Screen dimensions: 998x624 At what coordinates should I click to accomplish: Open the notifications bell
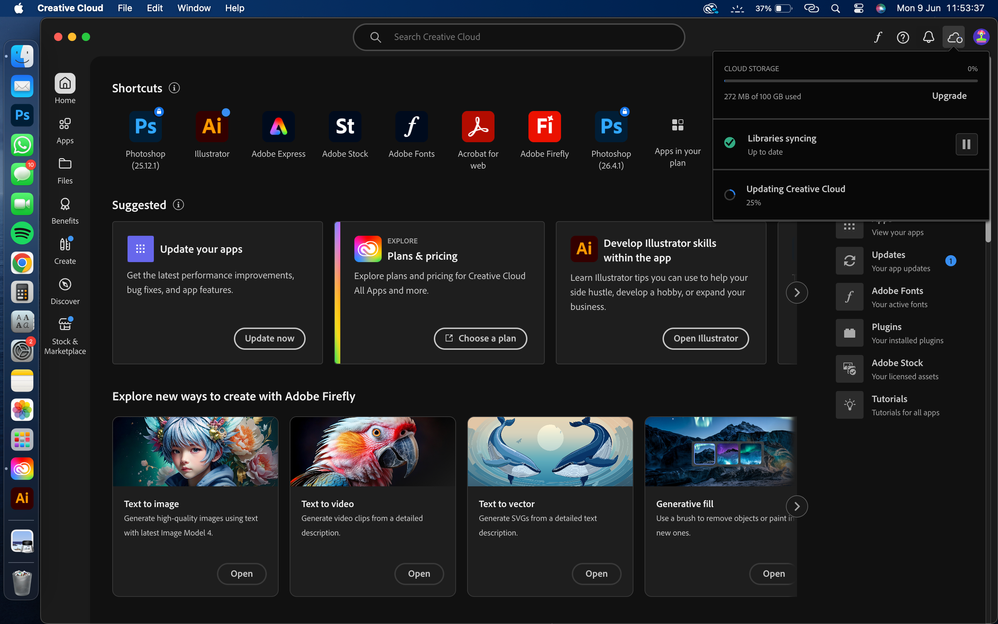click(x=929, y=37)
